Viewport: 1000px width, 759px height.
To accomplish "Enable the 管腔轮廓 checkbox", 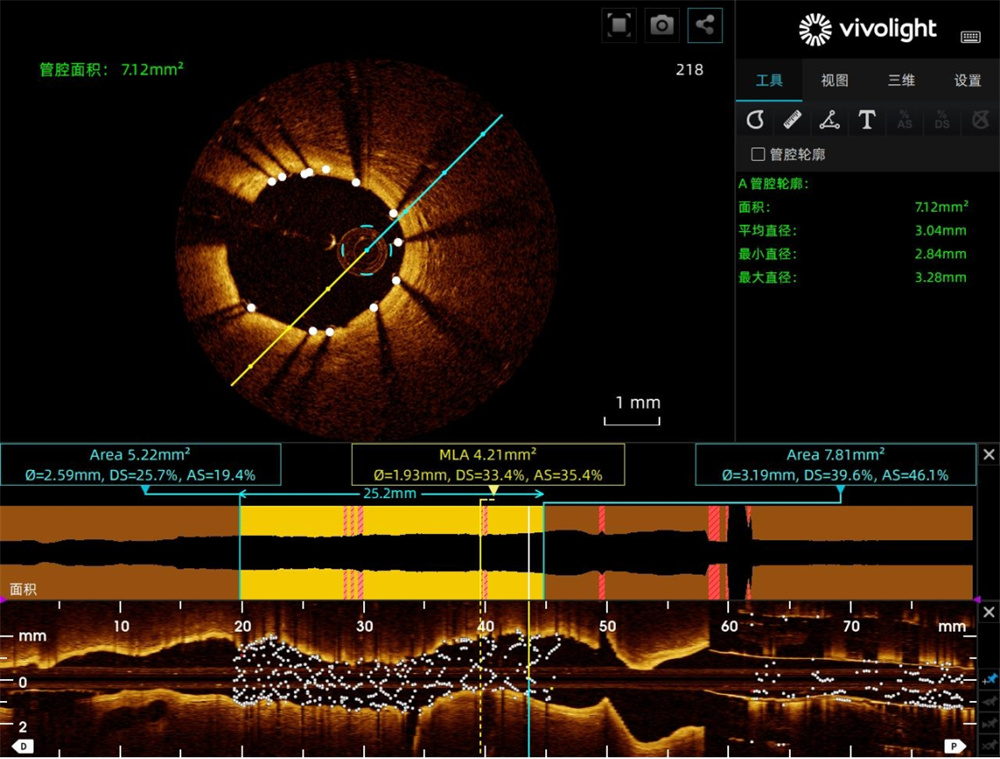I will pyautogui.click(x=758, y=154).
